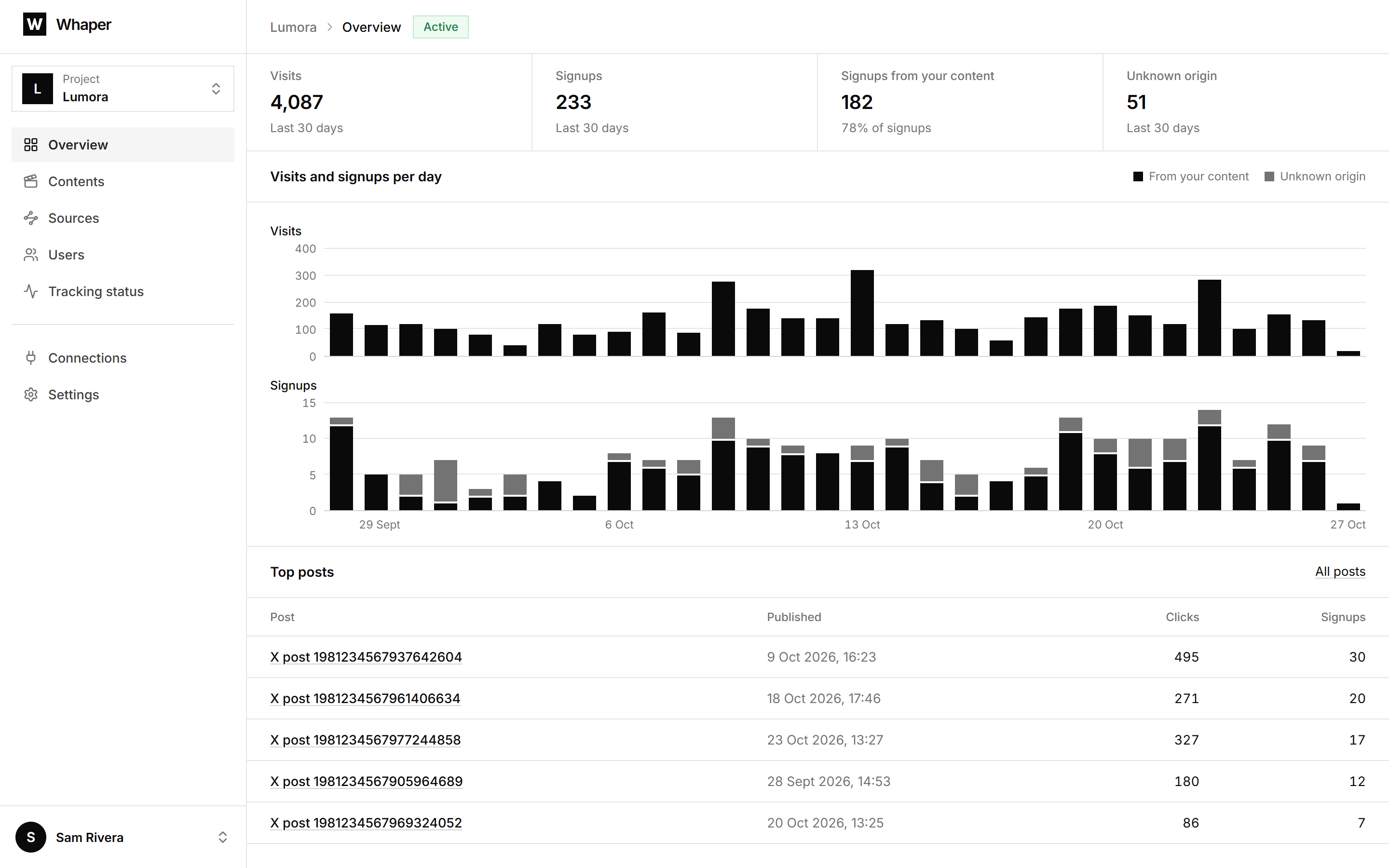Expand the Project Lumora selector chevrons

[216, 88]
